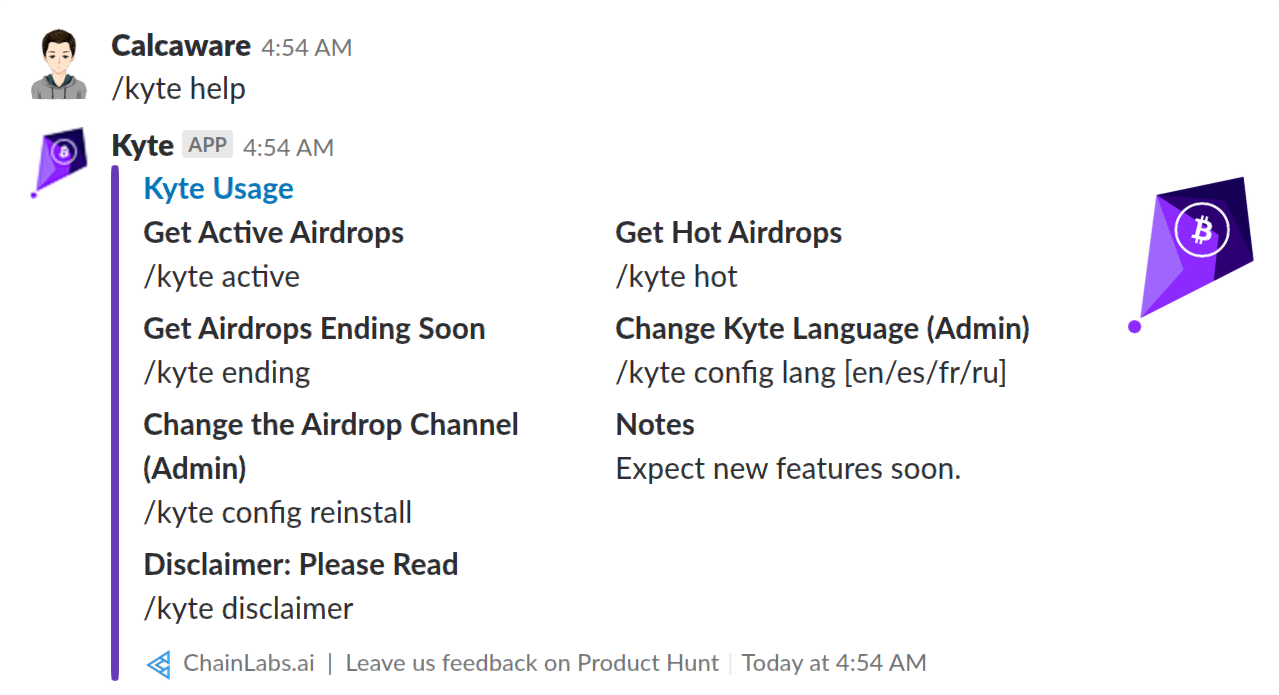Click the '/kyte disclaimer' command text
Image resolution: width=1279 pixels, height=695 pixels.
pyautogui.click(x=249, y=609)
